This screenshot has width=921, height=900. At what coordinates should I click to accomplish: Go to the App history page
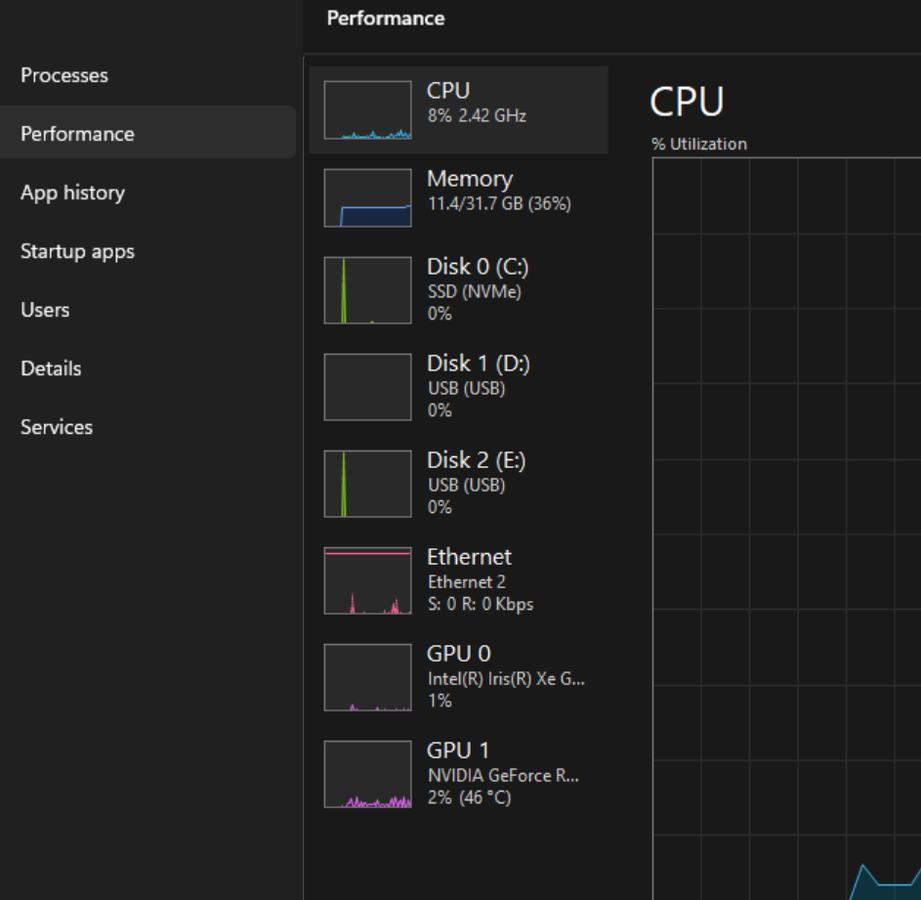72,193
